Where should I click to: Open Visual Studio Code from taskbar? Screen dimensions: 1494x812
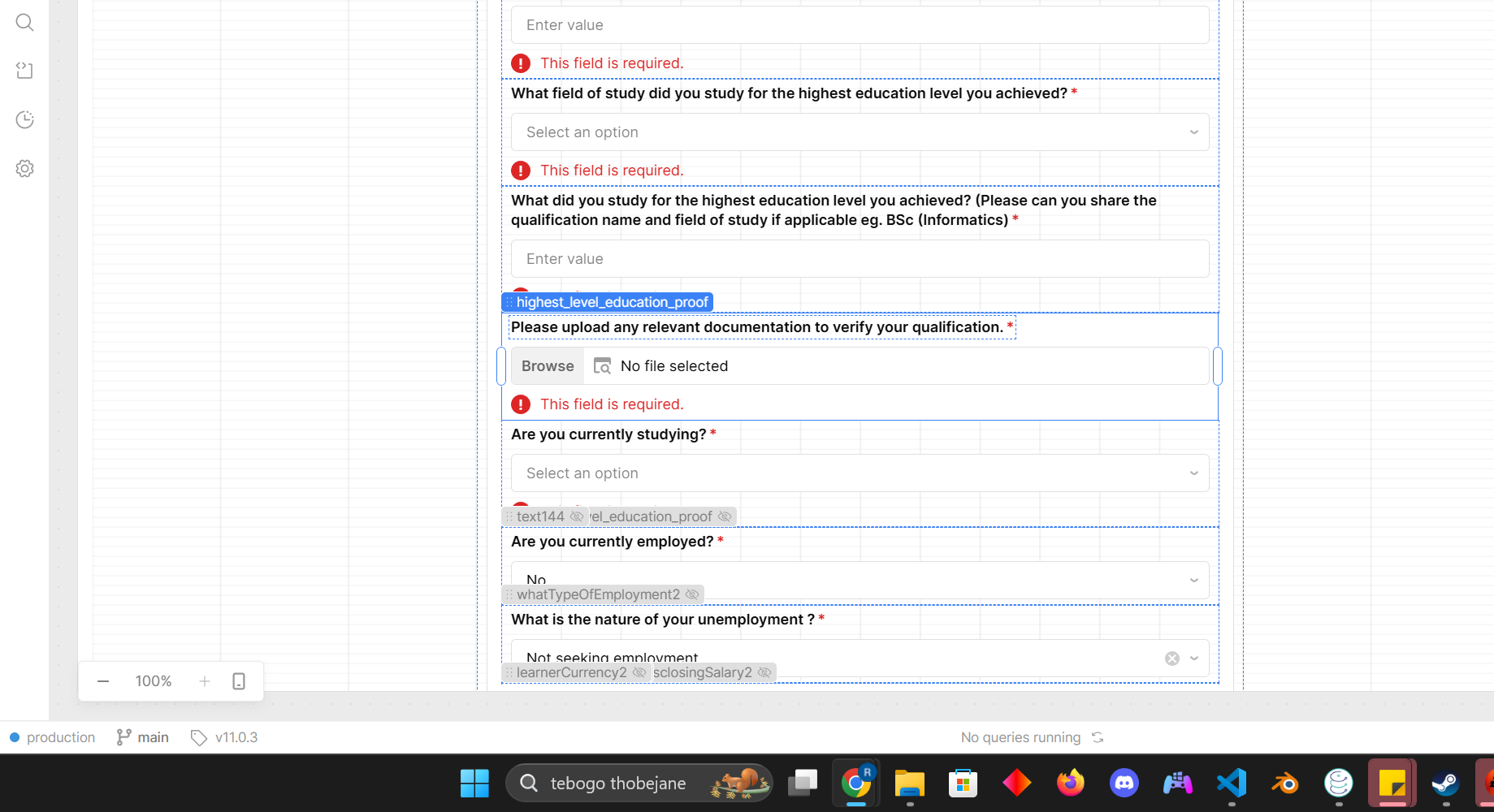pos(1232,783)
